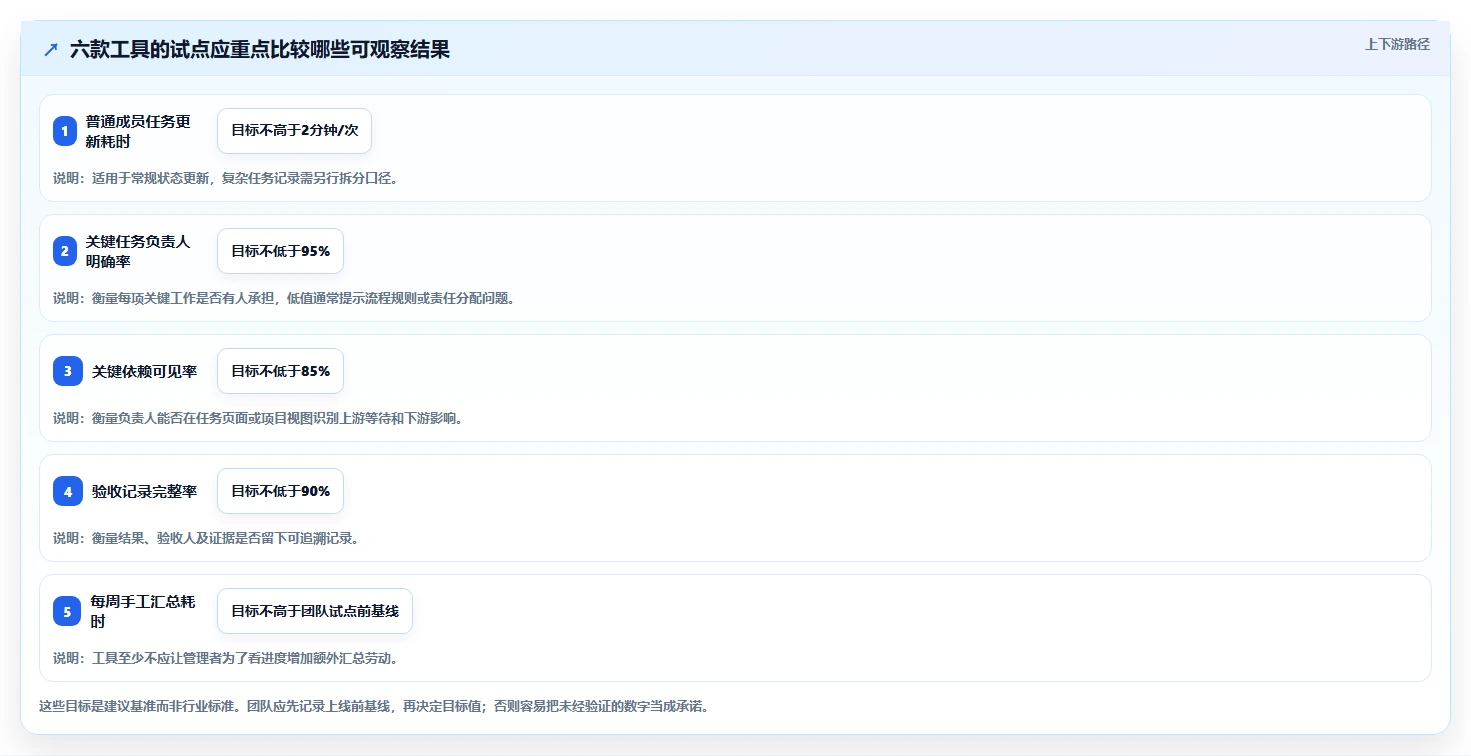Click the 目标不低于85% pill
The image size is (1471, 756).
(280, 371)
